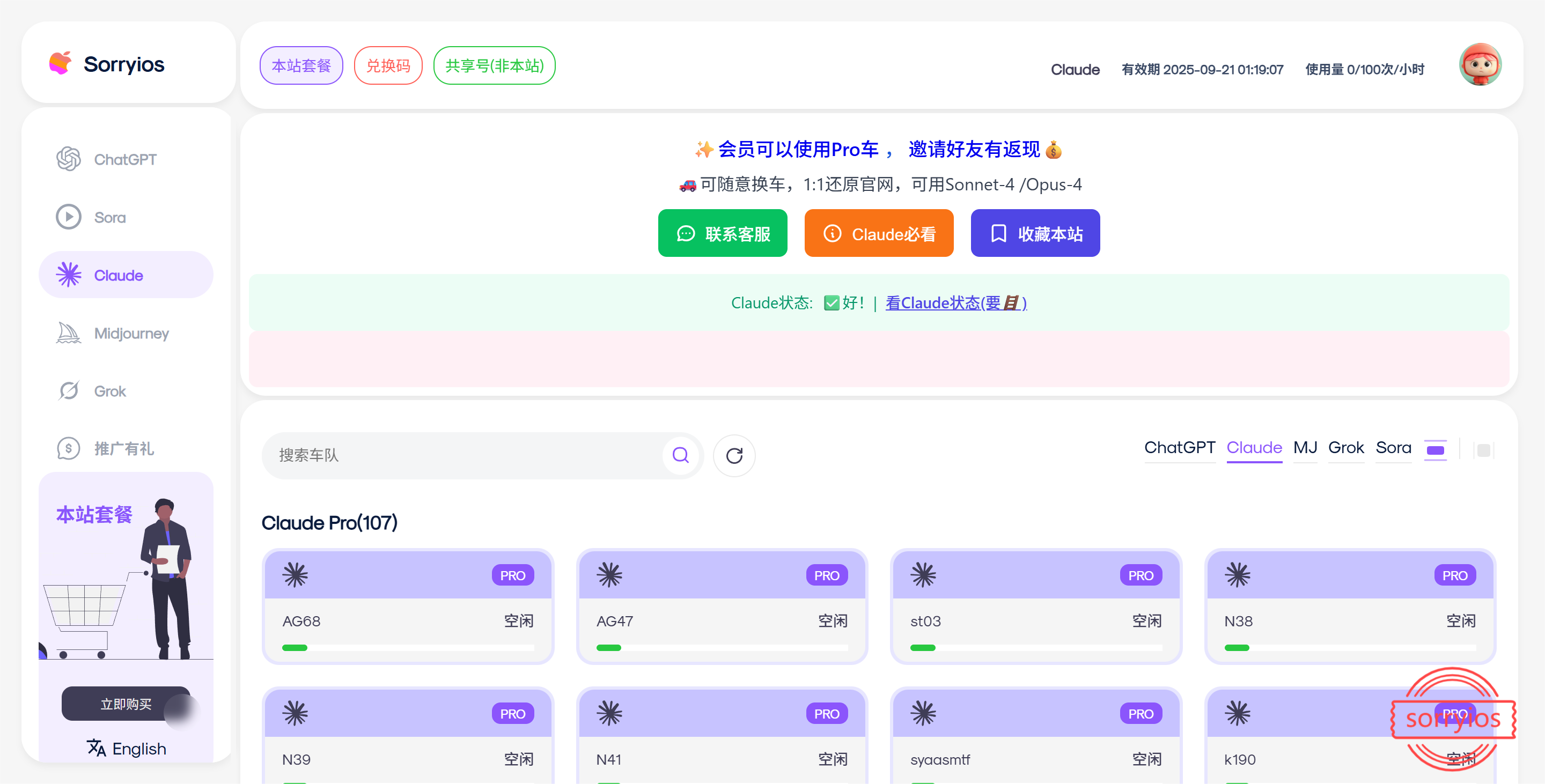Click the starburst icon on st03 card
The image size is (1545, 784).
(x=923, y=575)
